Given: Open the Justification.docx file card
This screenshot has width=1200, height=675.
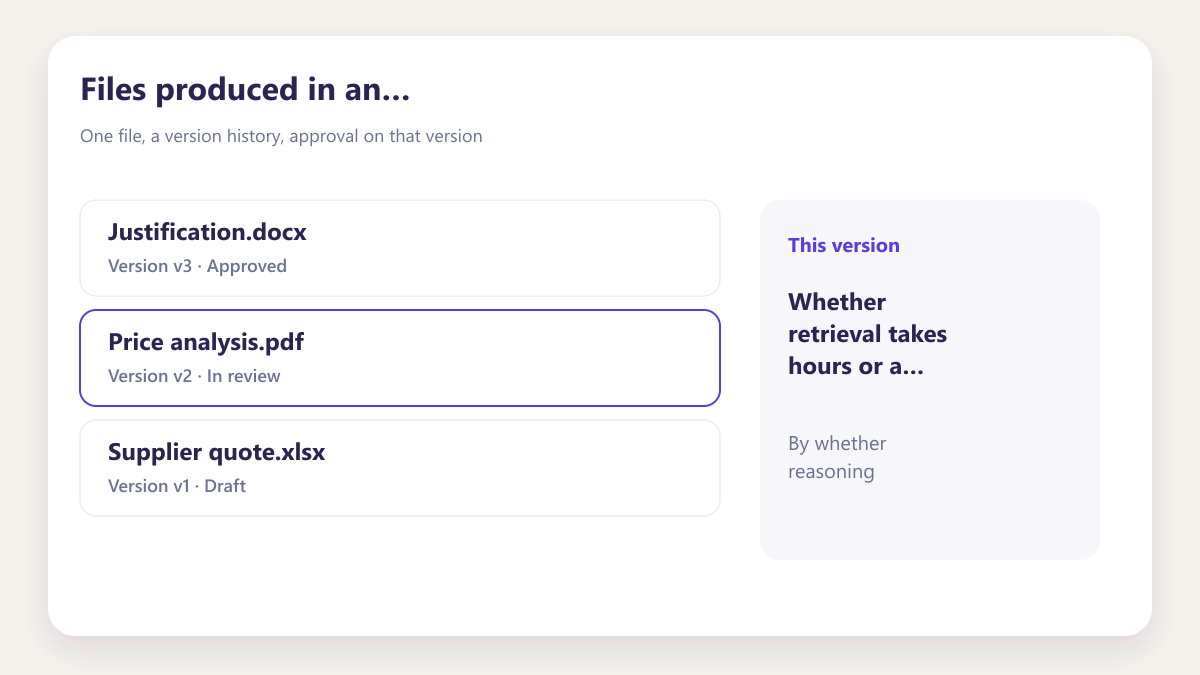Looking at the screenshot, I should click(x=400, y=248).
